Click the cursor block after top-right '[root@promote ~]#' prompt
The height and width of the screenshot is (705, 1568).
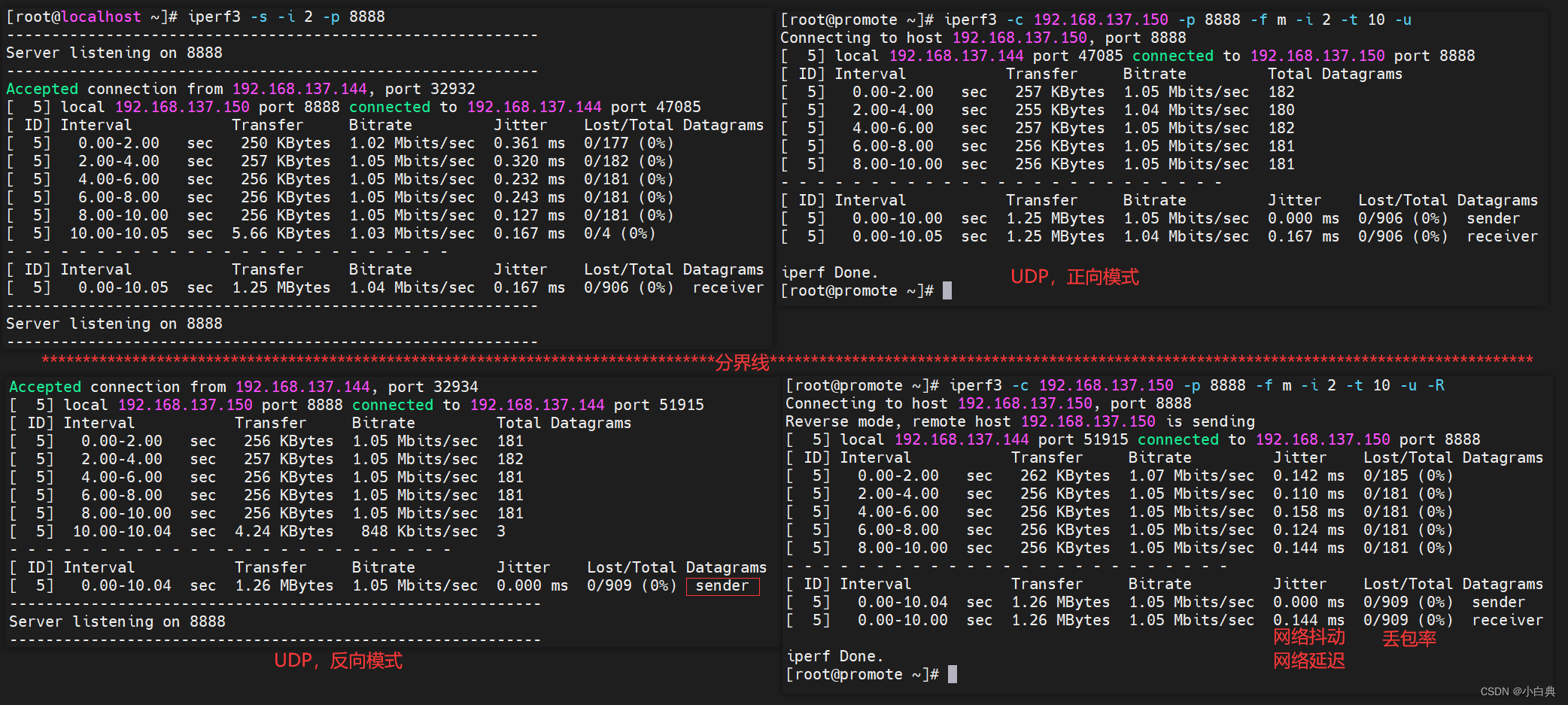pyautogui.click(x=947, y=290)
